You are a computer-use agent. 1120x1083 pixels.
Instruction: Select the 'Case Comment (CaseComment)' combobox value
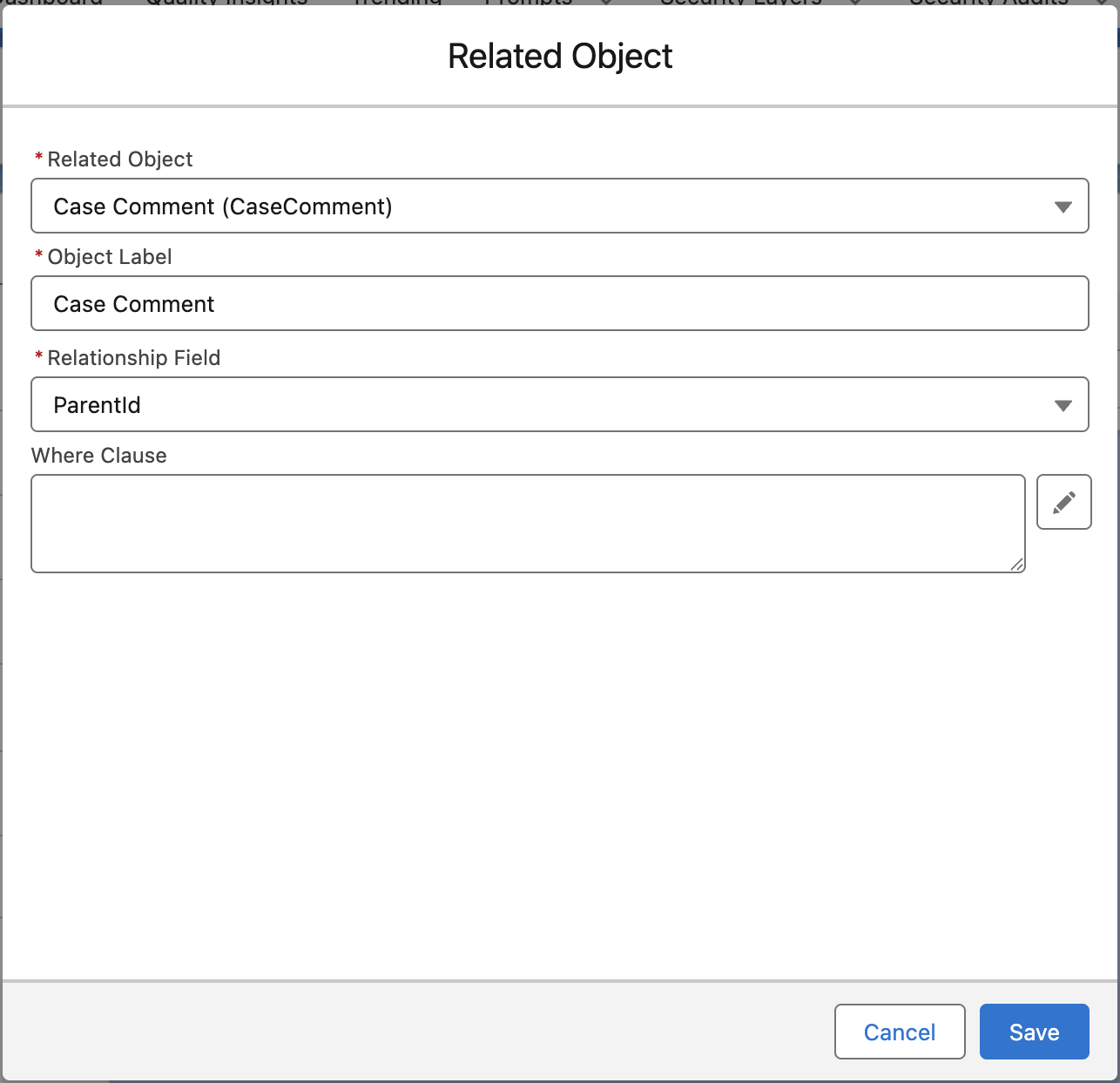pos(223,206)
